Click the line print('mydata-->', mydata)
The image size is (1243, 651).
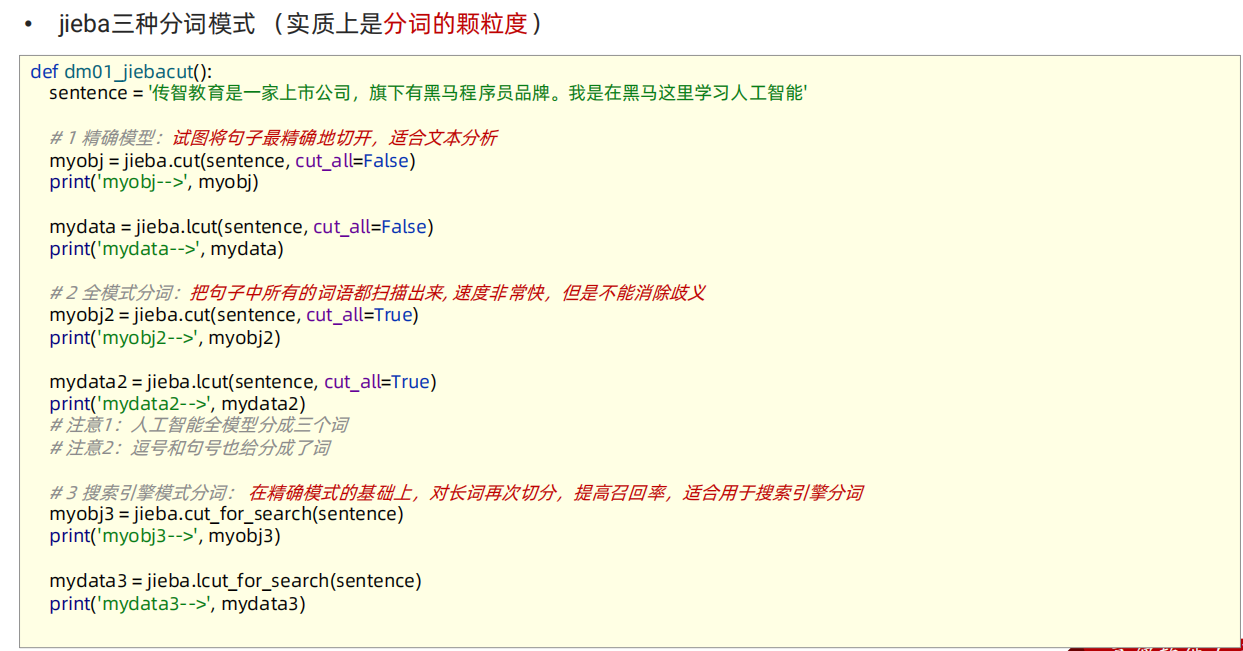tap(166, 249)
